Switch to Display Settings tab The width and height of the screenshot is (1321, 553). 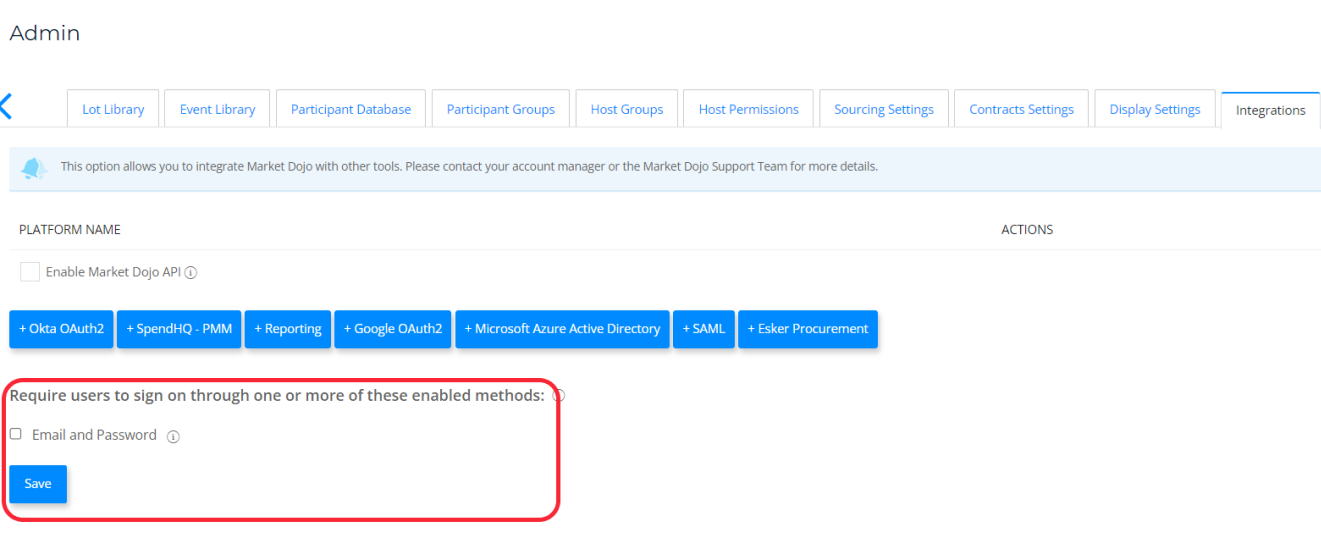point(1154,109)
